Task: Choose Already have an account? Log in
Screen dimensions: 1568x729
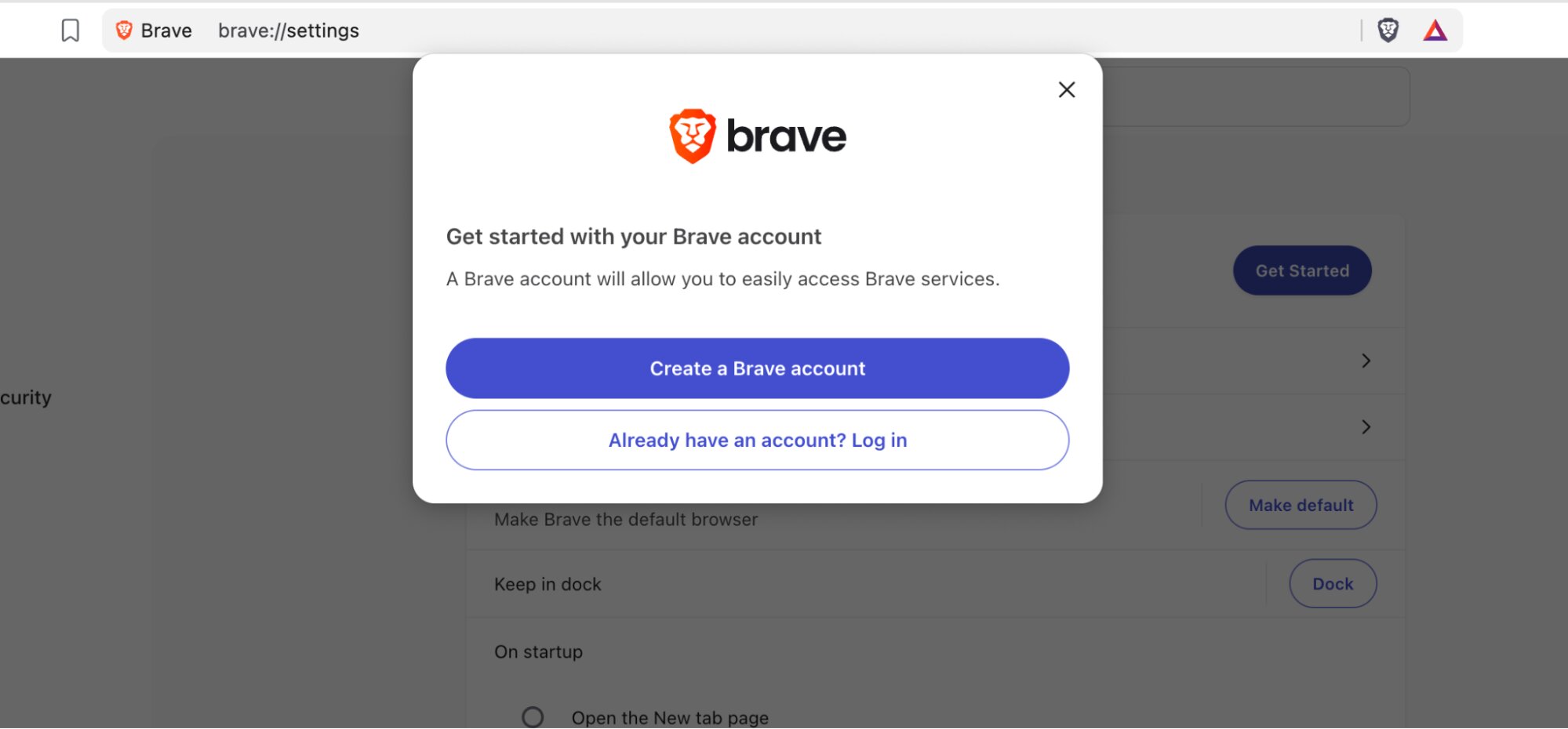Action: (x=757, y=441)
